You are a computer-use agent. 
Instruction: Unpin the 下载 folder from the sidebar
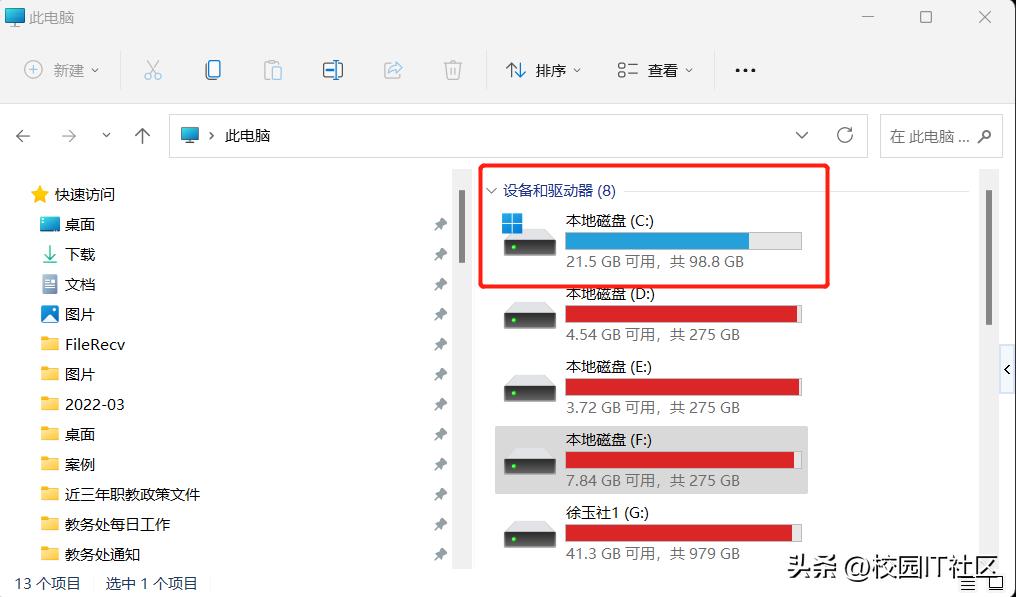440,254
